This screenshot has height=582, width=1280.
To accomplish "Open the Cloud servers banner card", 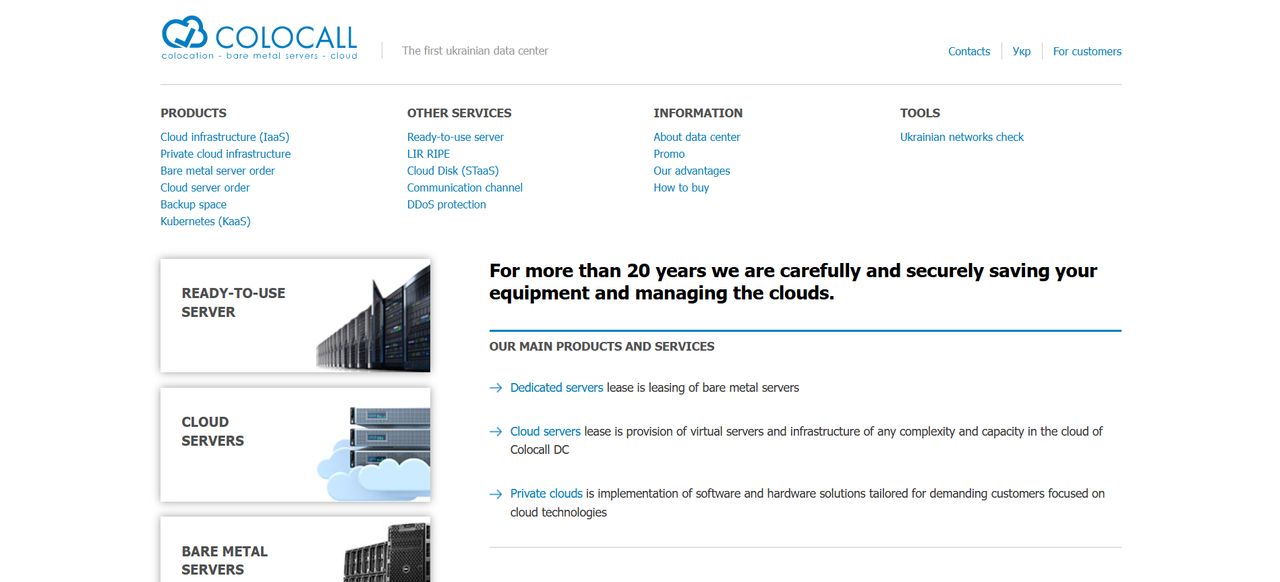I will (x=295, y=445).
